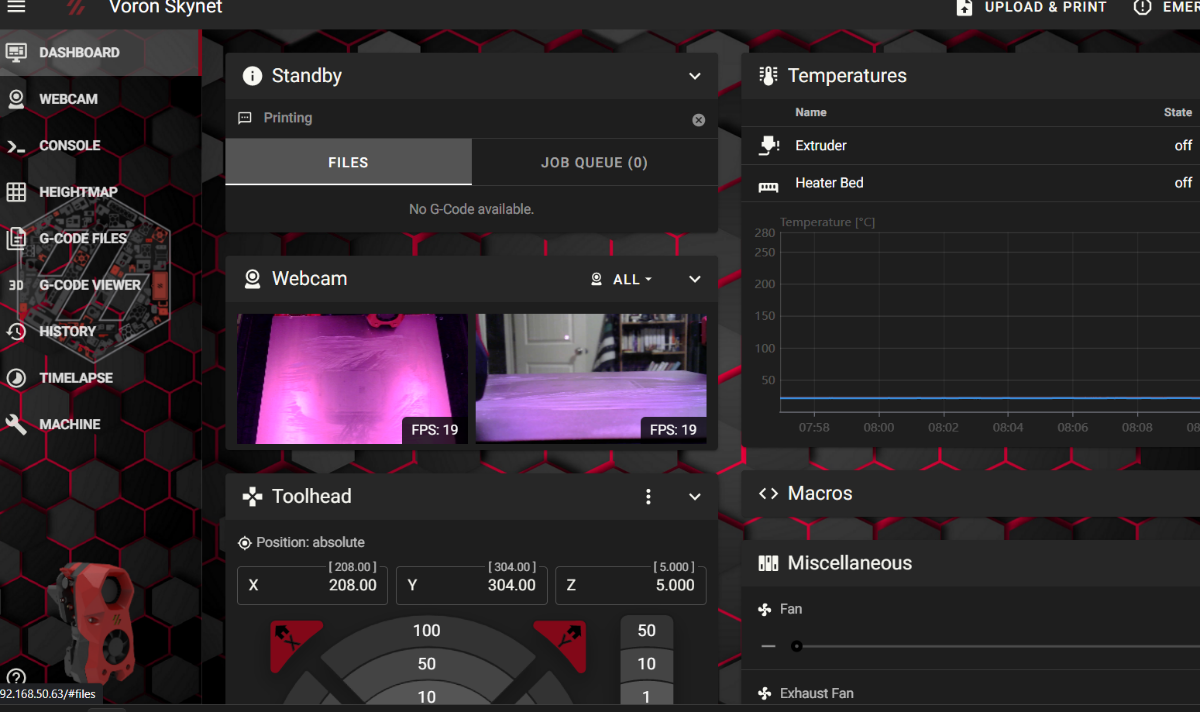Select the 50 ring on XY jog dial
The height and width of the screenshot is (712, 1200).
427,664
